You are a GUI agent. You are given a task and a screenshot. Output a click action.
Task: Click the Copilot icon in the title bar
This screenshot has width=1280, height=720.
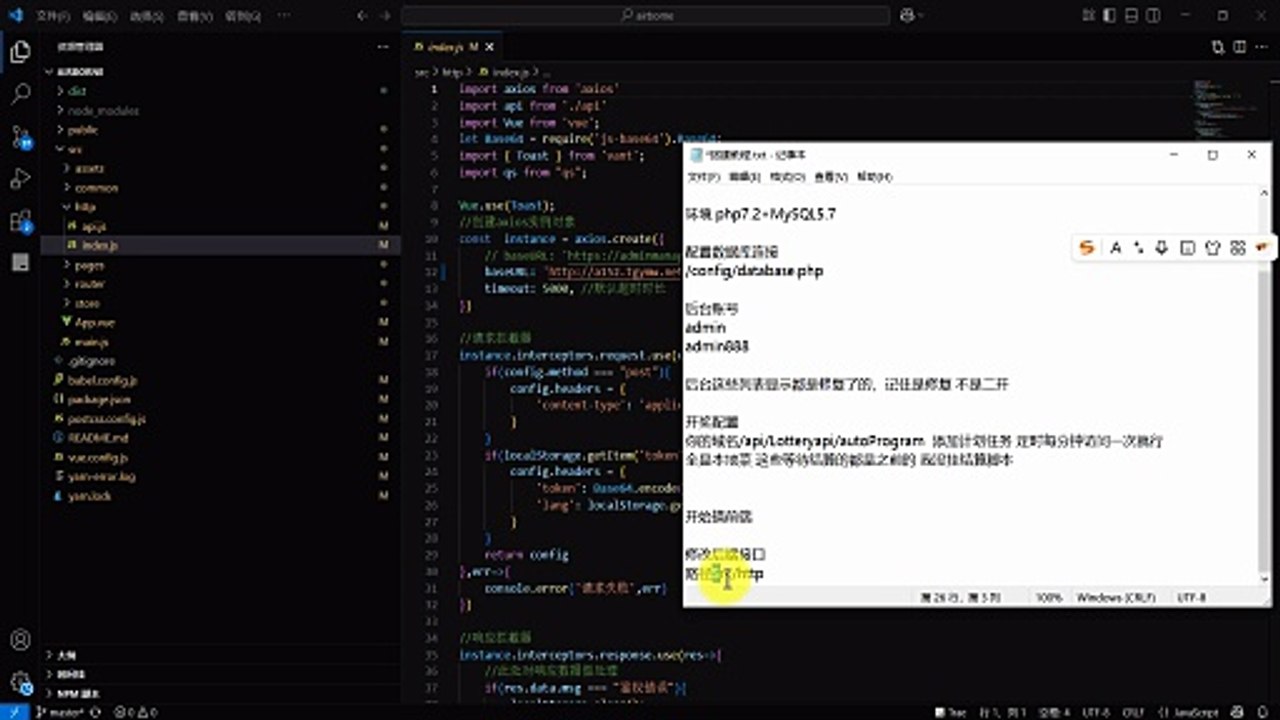click(908, 15)
